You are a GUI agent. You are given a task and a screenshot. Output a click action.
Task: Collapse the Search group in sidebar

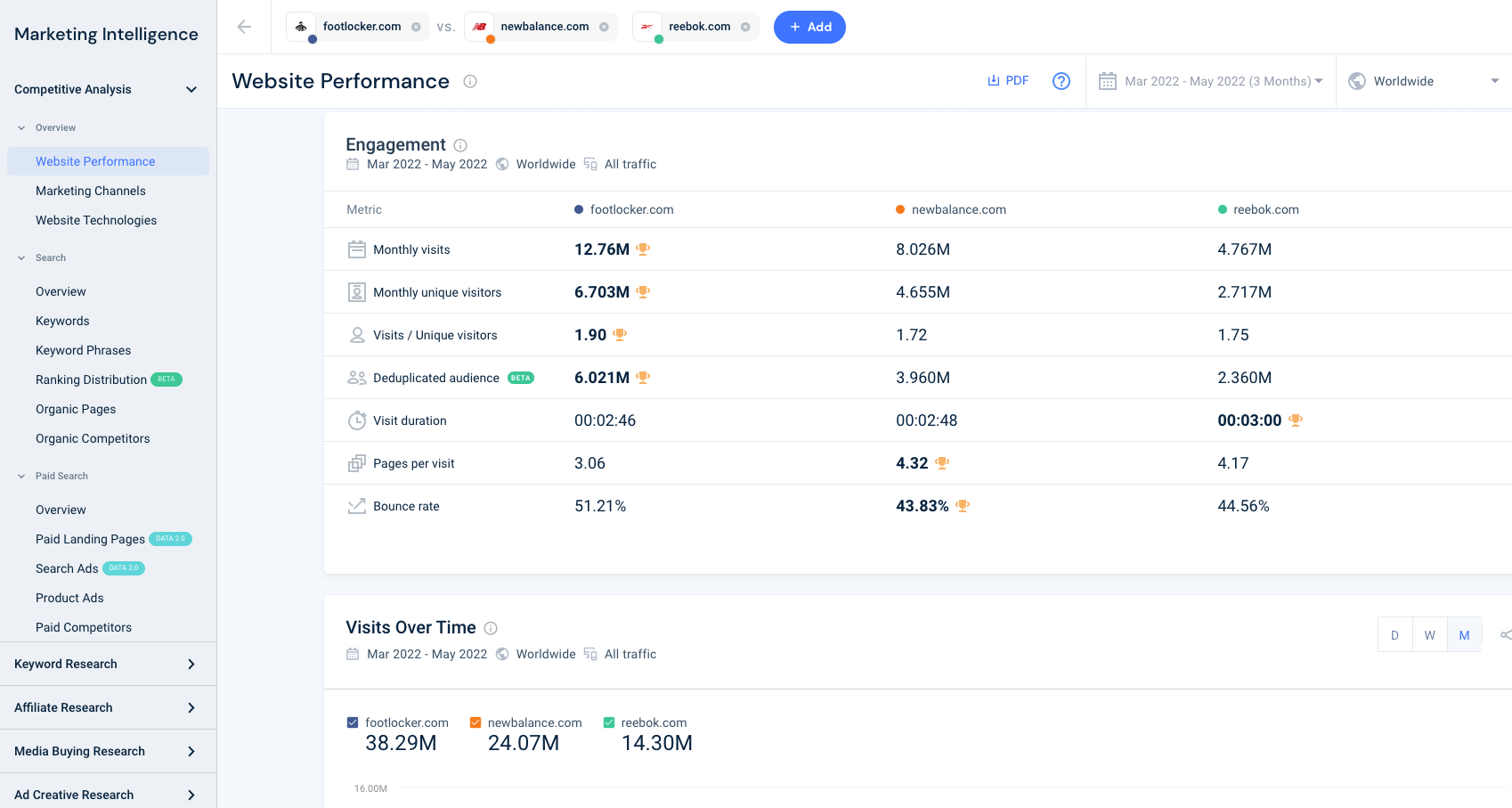[x=21, y=258]
